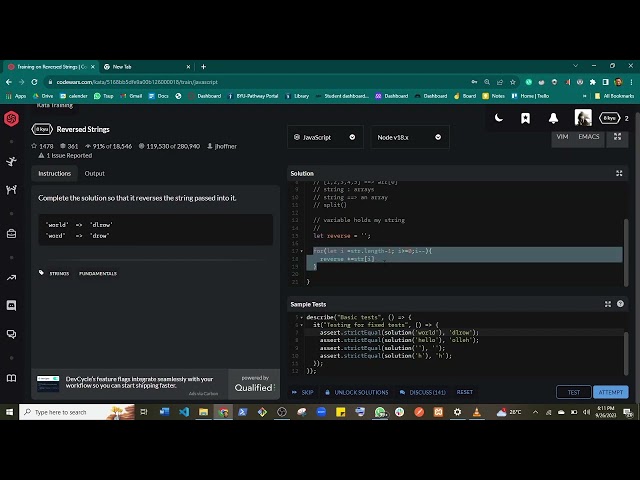Click the Sample Tests help question icon

tap(620, 304)
